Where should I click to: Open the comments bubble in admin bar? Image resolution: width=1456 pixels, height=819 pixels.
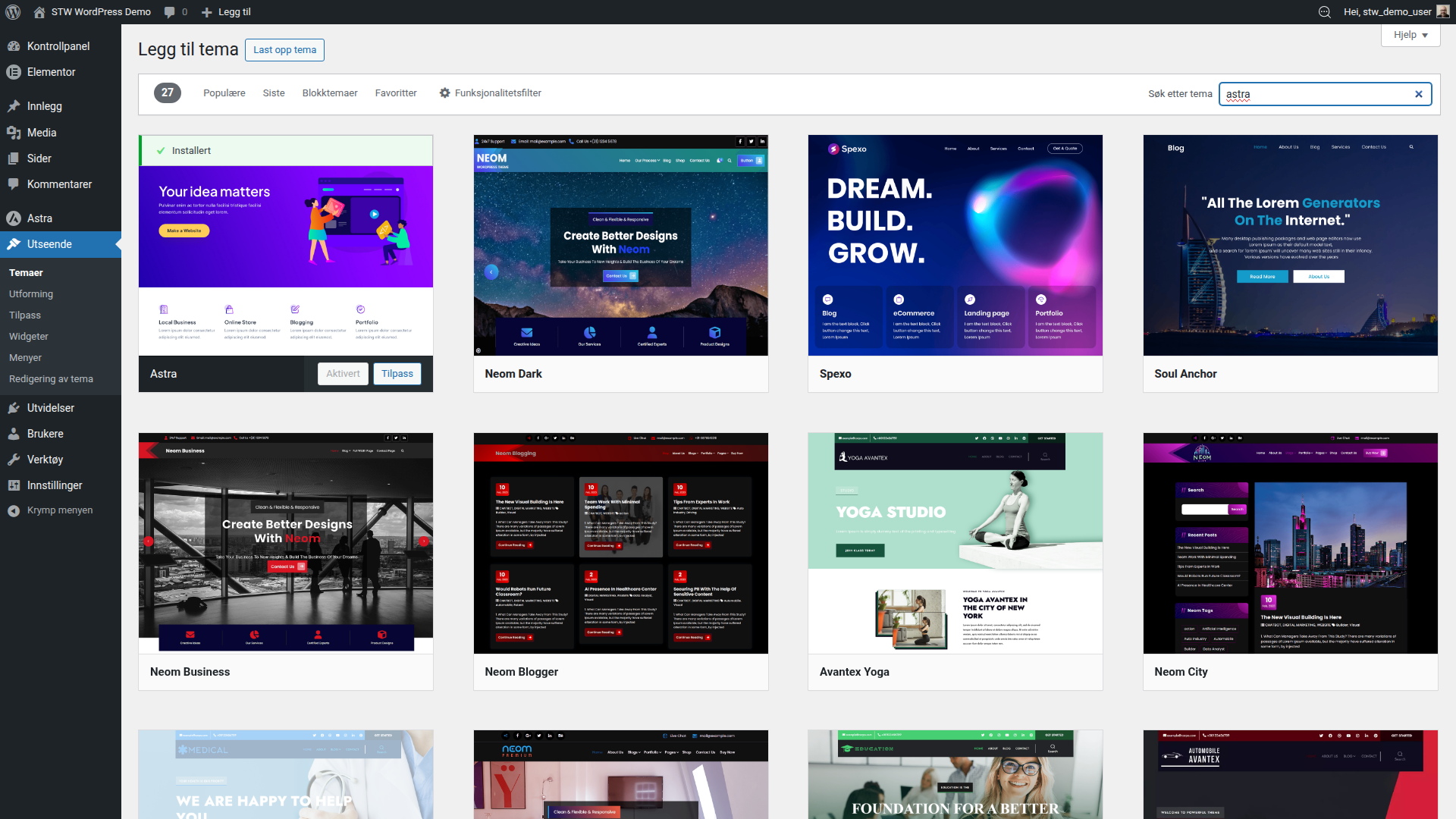[x=169, y=12]
